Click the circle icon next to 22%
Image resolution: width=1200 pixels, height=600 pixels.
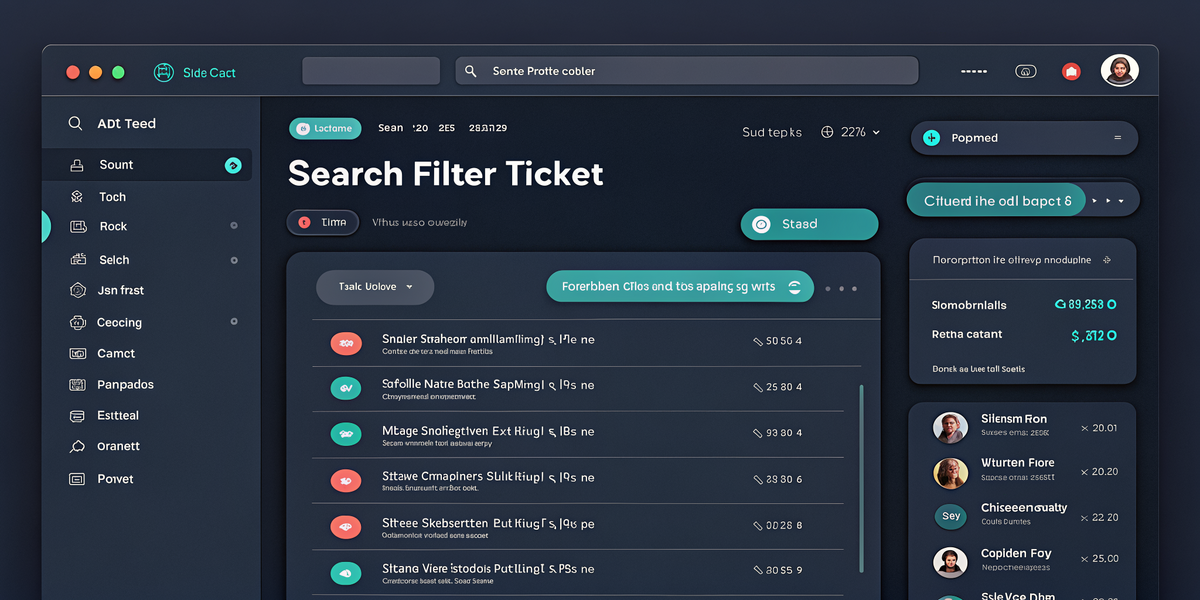[827, 132]
